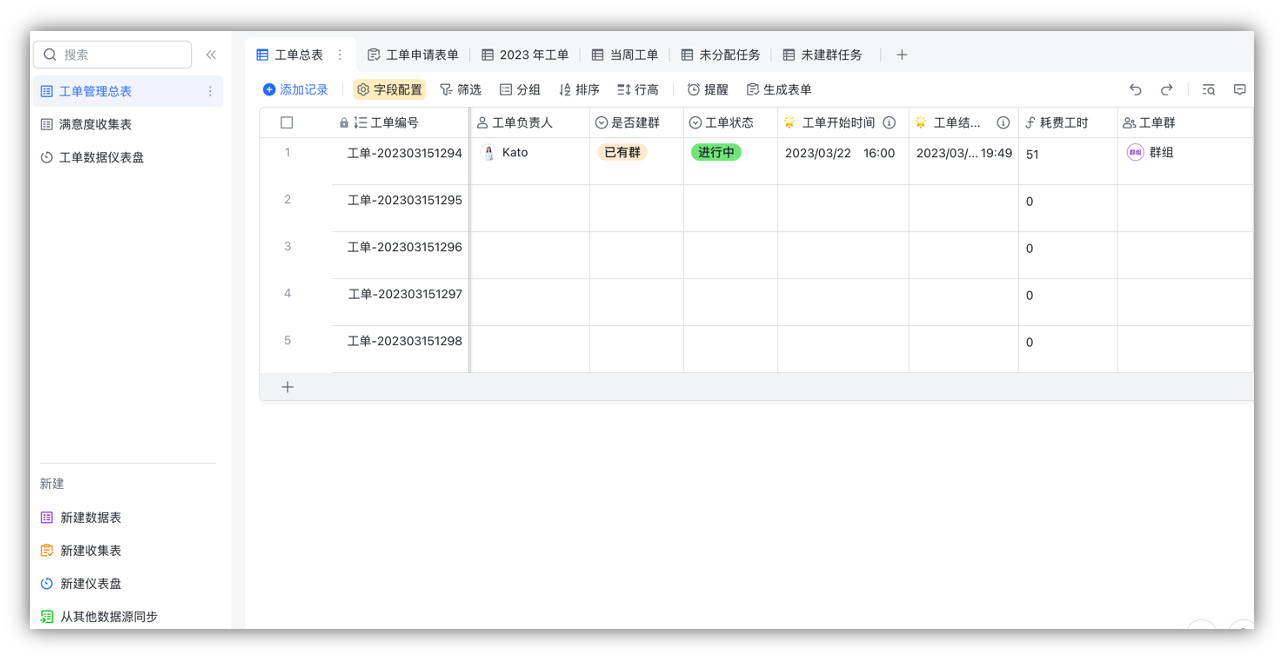Switch to 工单申请表单 tab
1284x660 pixels.
click(413, 55)
